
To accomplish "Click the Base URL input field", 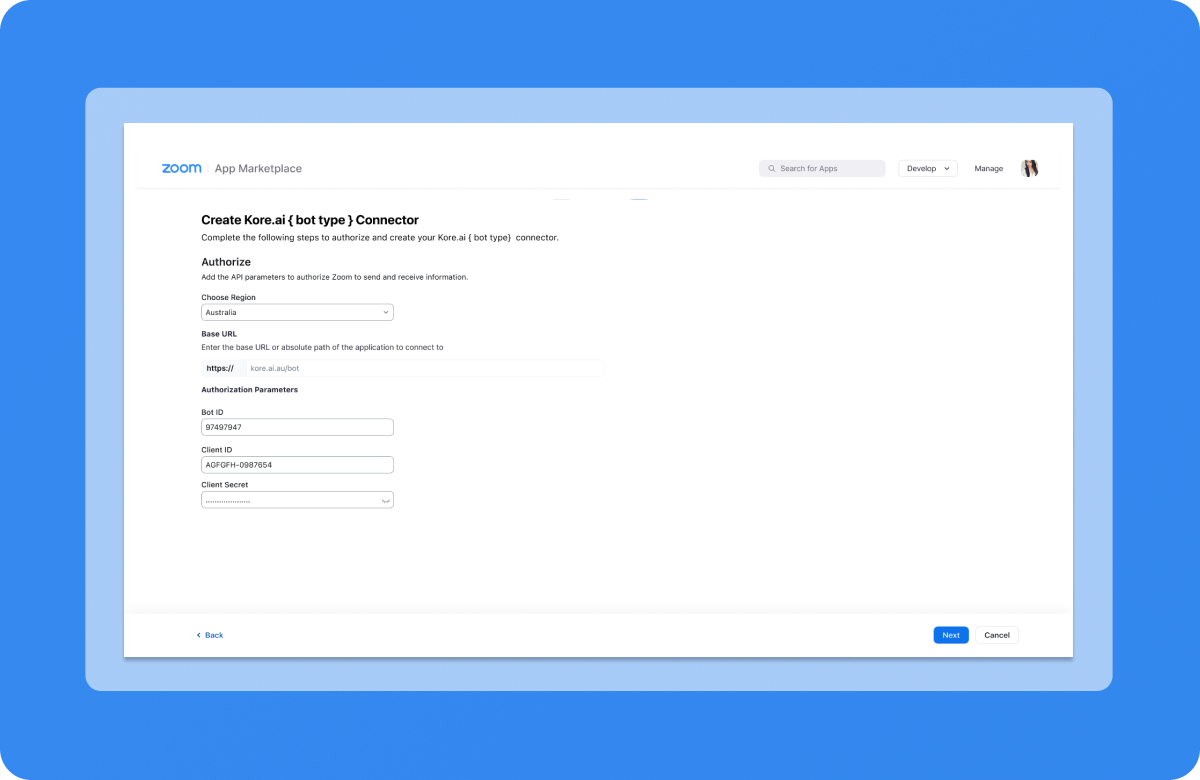I will coord(424,368).
